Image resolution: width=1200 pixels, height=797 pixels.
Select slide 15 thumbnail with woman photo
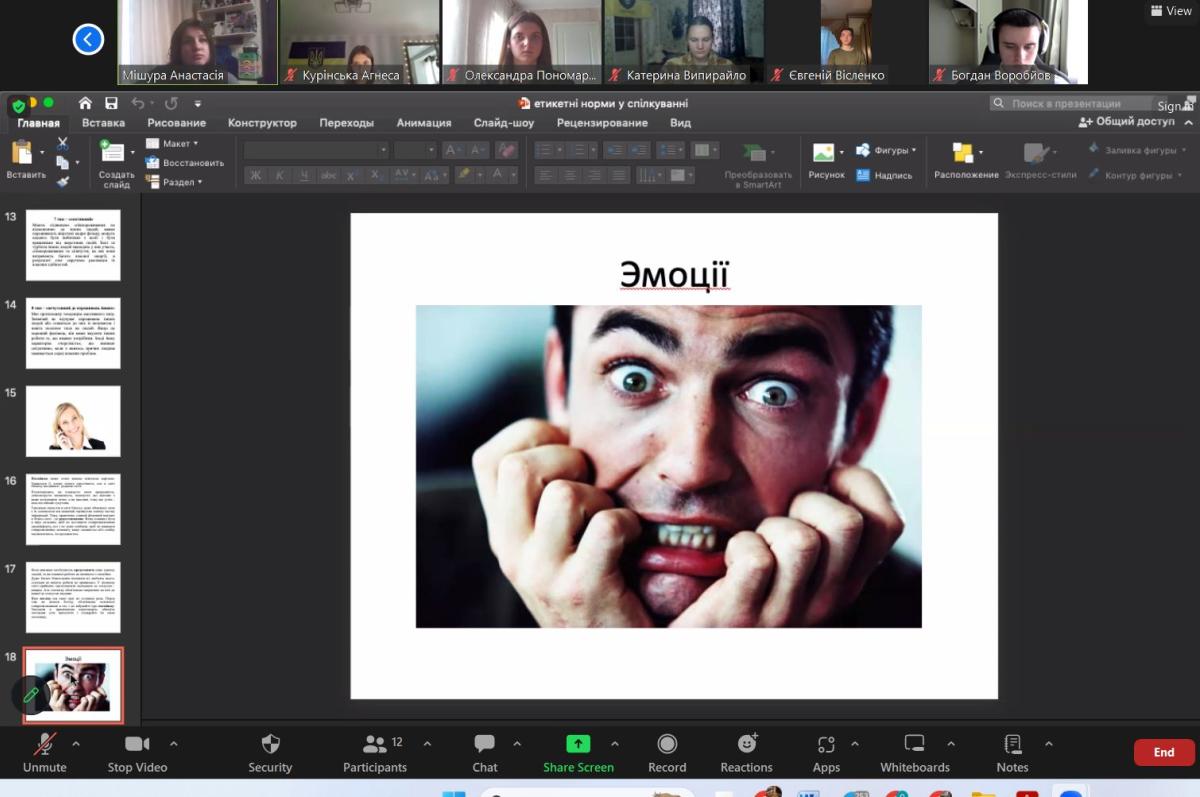point(73,421)
